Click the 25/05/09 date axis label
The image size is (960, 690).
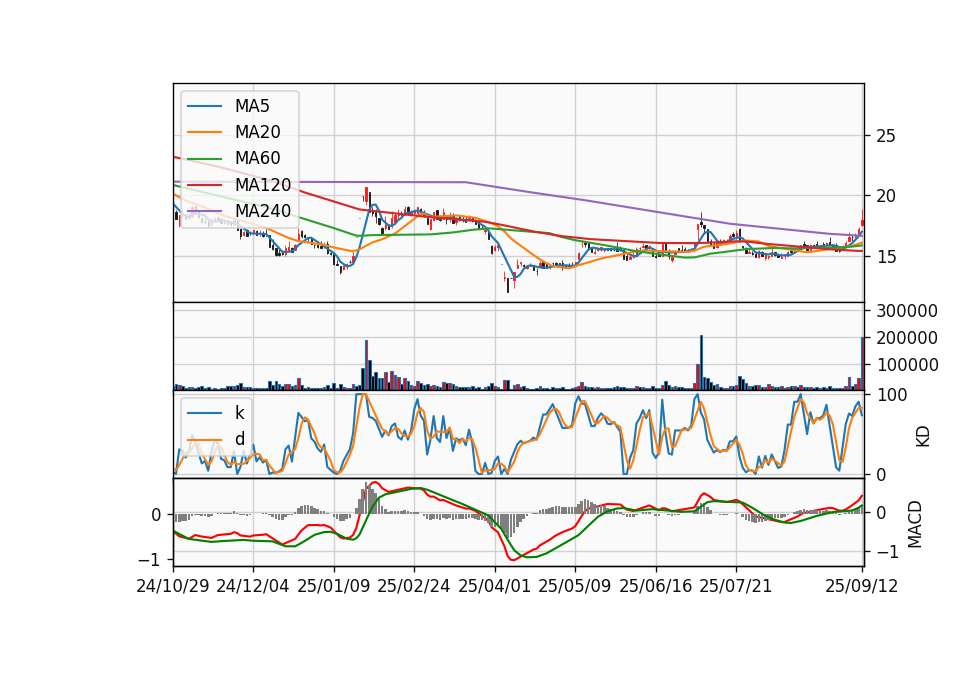tap(575, 586)
